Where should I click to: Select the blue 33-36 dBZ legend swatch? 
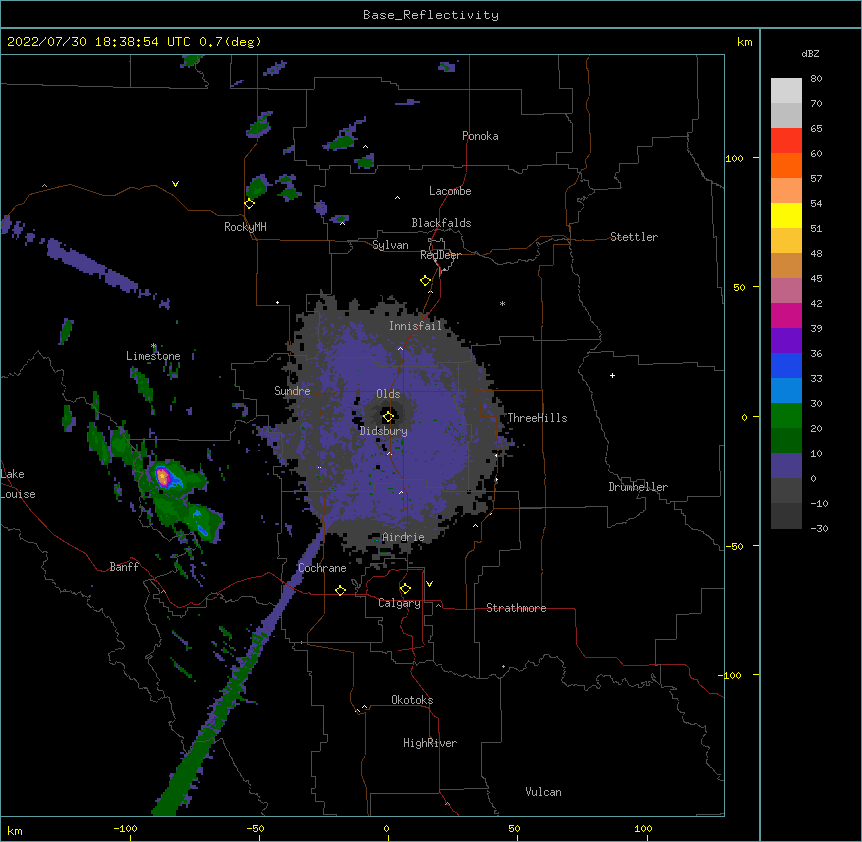(786, 365)
